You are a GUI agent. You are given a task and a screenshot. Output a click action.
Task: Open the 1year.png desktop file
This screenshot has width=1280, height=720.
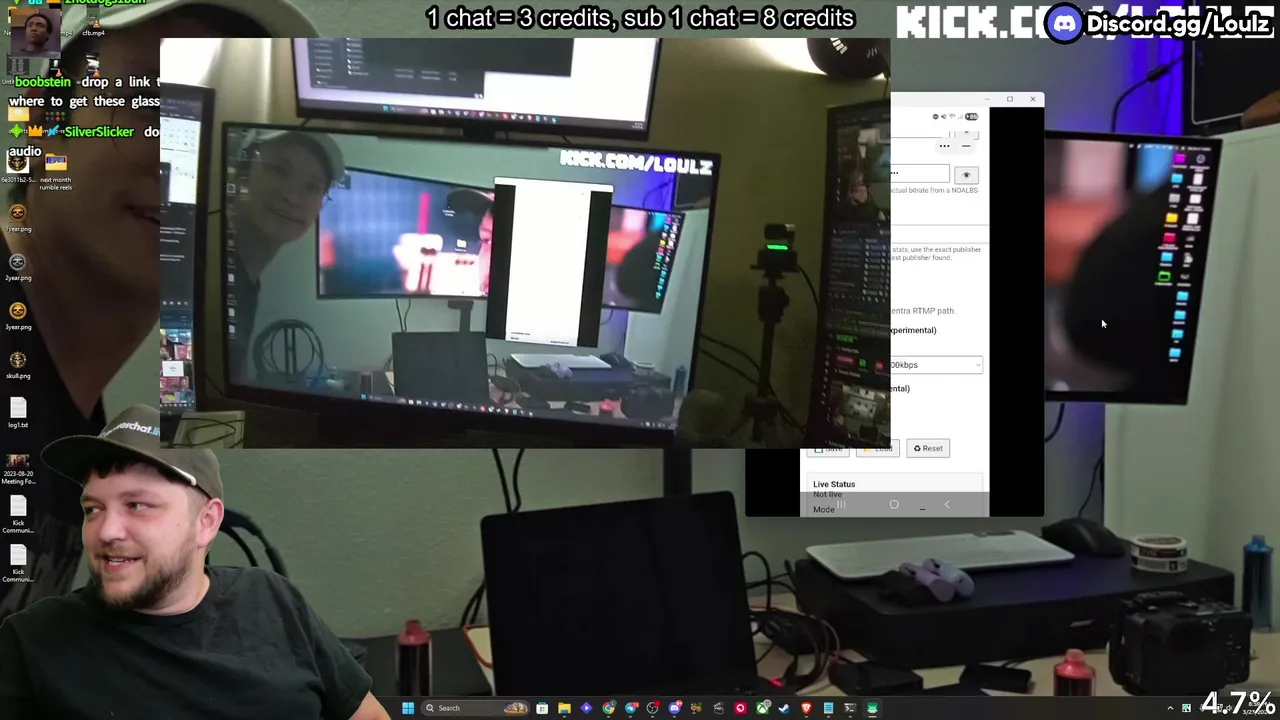point(18,217)
